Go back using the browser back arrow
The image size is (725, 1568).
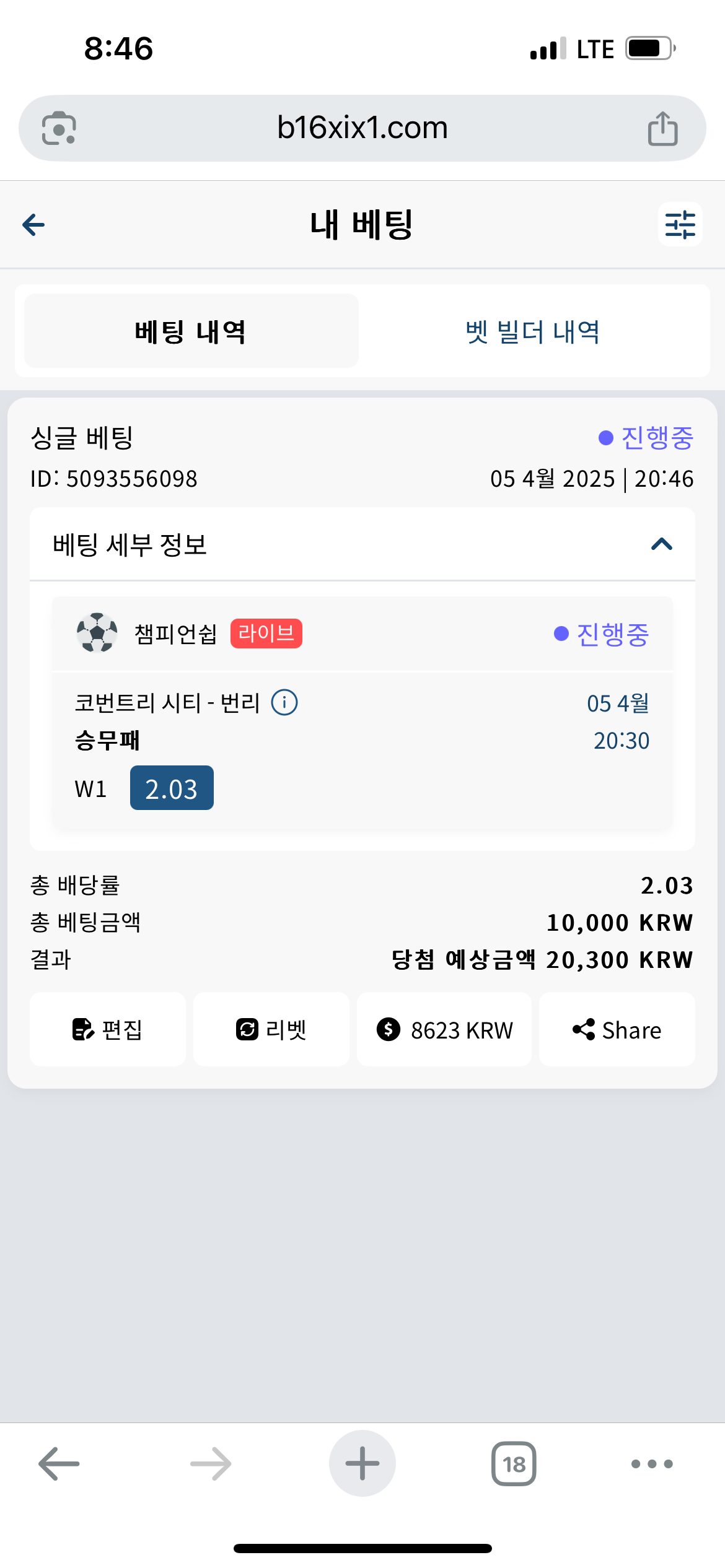pyautogui.click(x=59, y=1464)
